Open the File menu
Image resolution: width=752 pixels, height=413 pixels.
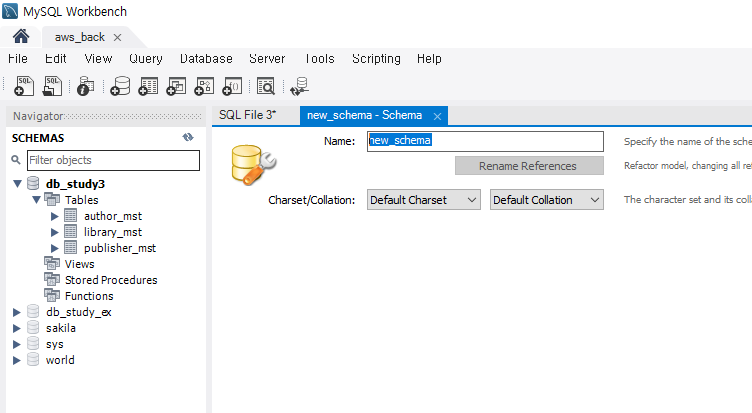[18, 59]
